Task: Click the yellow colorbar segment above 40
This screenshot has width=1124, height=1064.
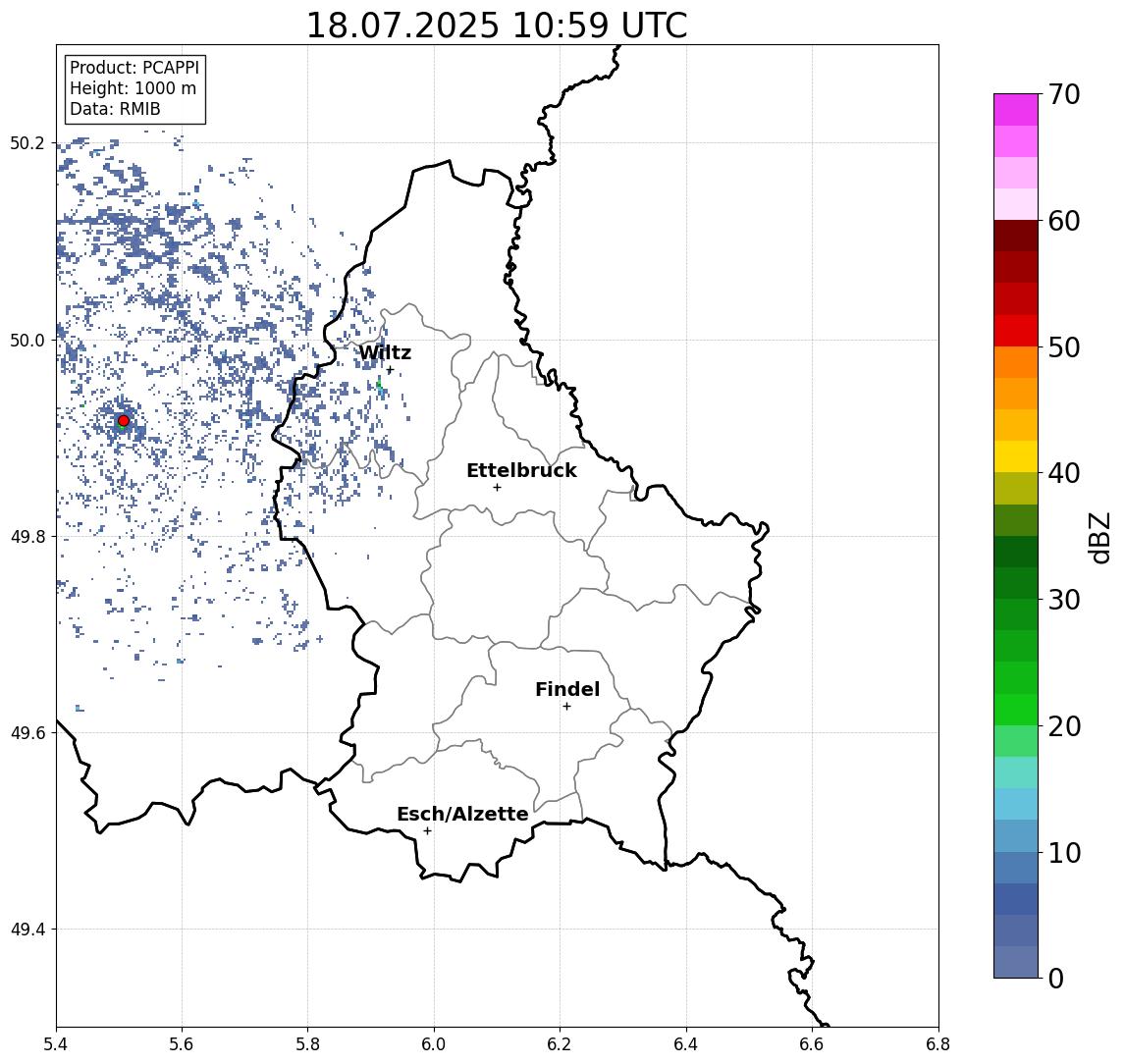Action: tap(1016, 456)
